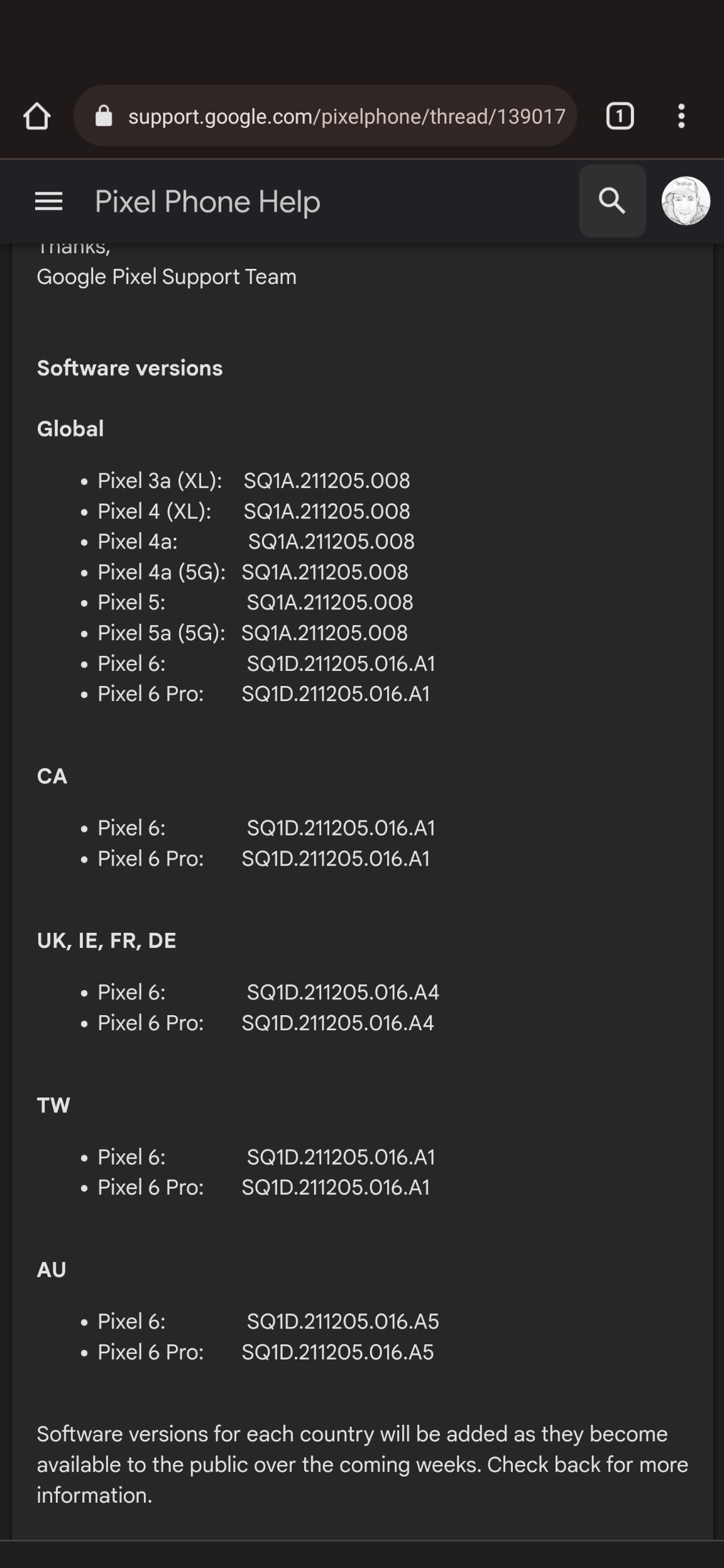This screenshot has width=724, height=1568.
Task: Tap the AU Pixel 6 build SQ1D.211205.016.A5
Action: (x=343, y=1321)
